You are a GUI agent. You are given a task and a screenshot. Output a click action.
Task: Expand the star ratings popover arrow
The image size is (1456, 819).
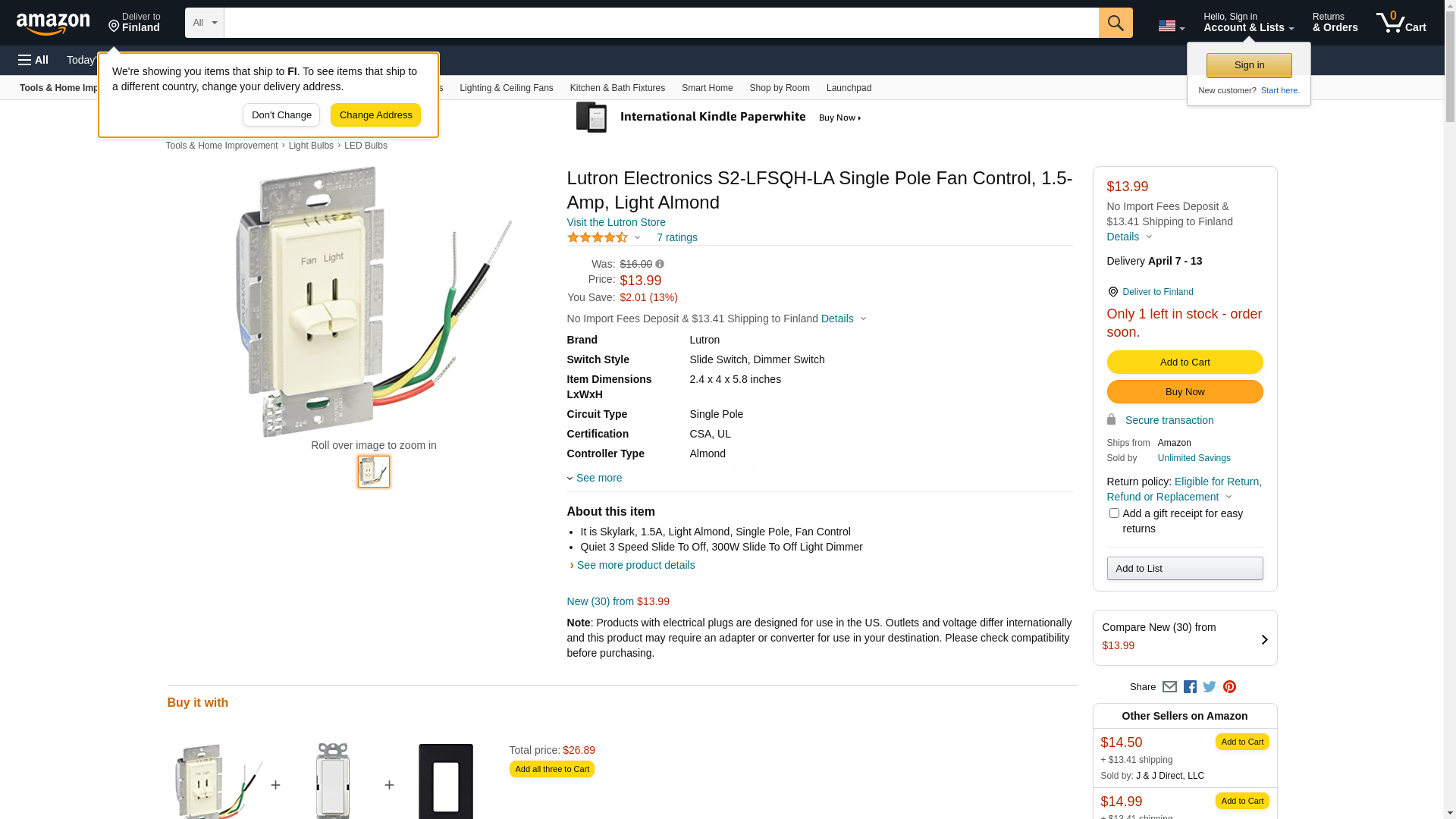click(637, 238)
